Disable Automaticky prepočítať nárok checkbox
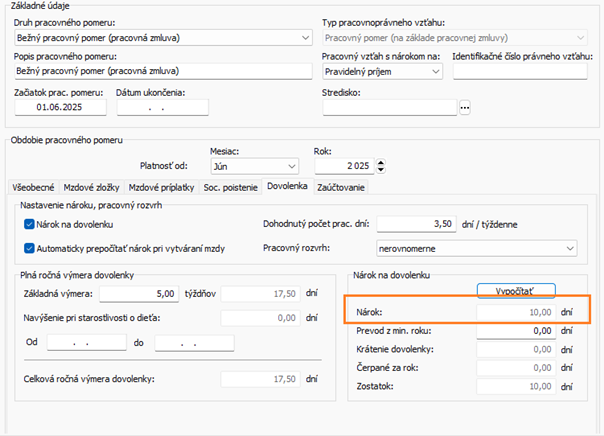This screenshot has height=436, width=604. tap(29, 248)
